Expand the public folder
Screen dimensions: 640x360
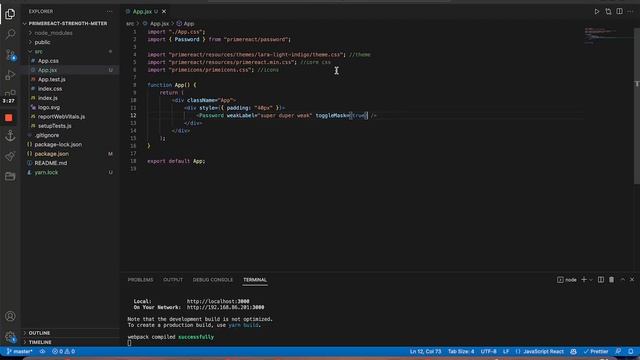click(x=42, y=42)
